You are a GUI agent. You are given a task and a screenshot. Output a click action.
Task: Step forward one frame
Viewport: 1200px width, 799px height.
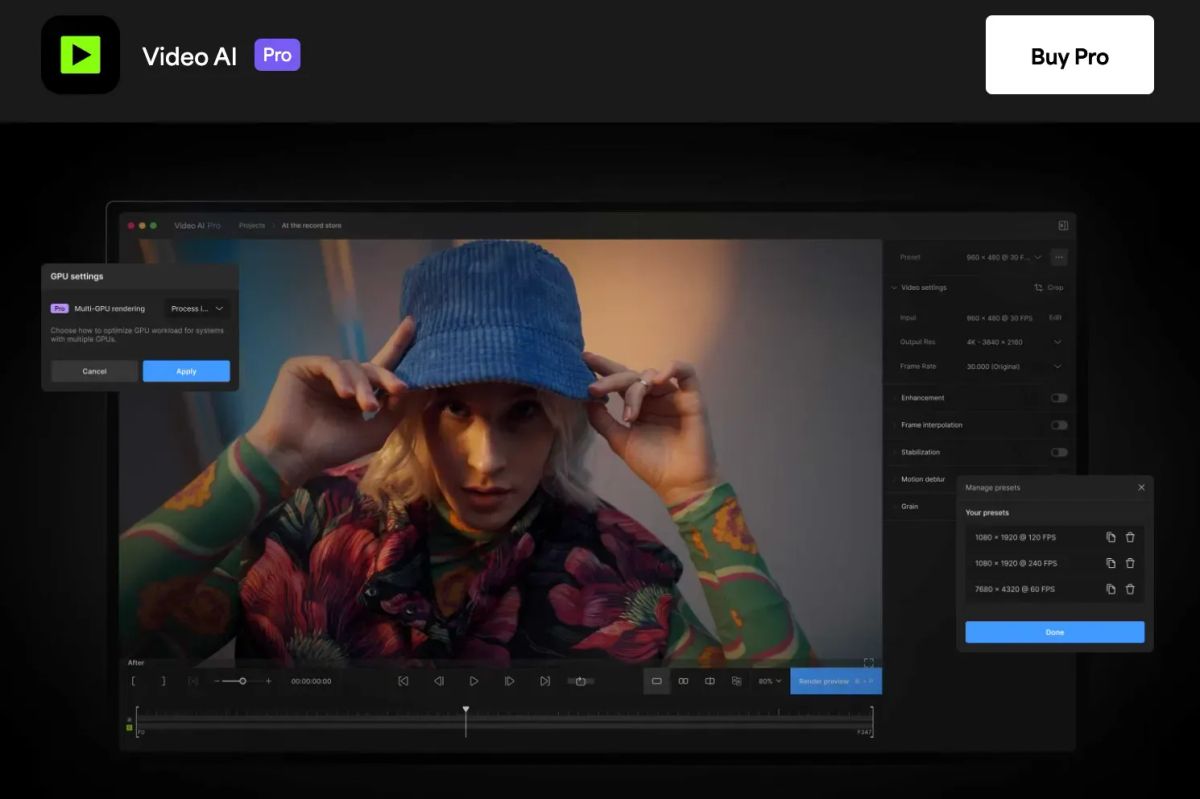coord(509,681)
